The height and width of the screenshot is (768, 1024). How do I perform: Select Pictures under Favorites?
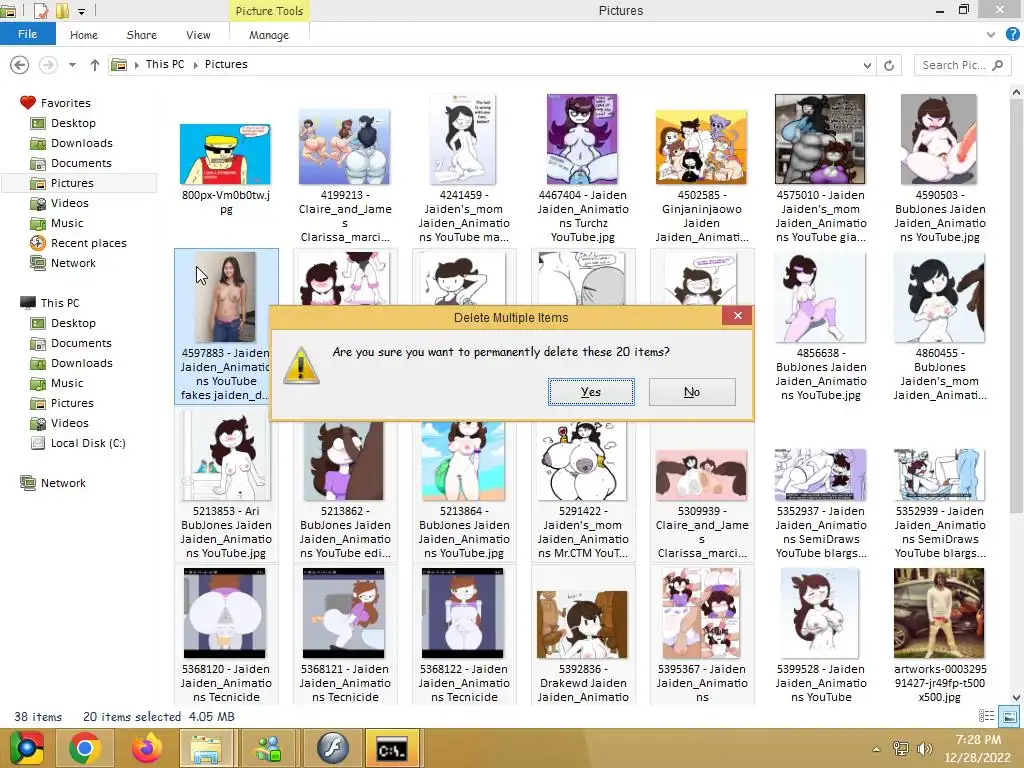coord(72,183)
